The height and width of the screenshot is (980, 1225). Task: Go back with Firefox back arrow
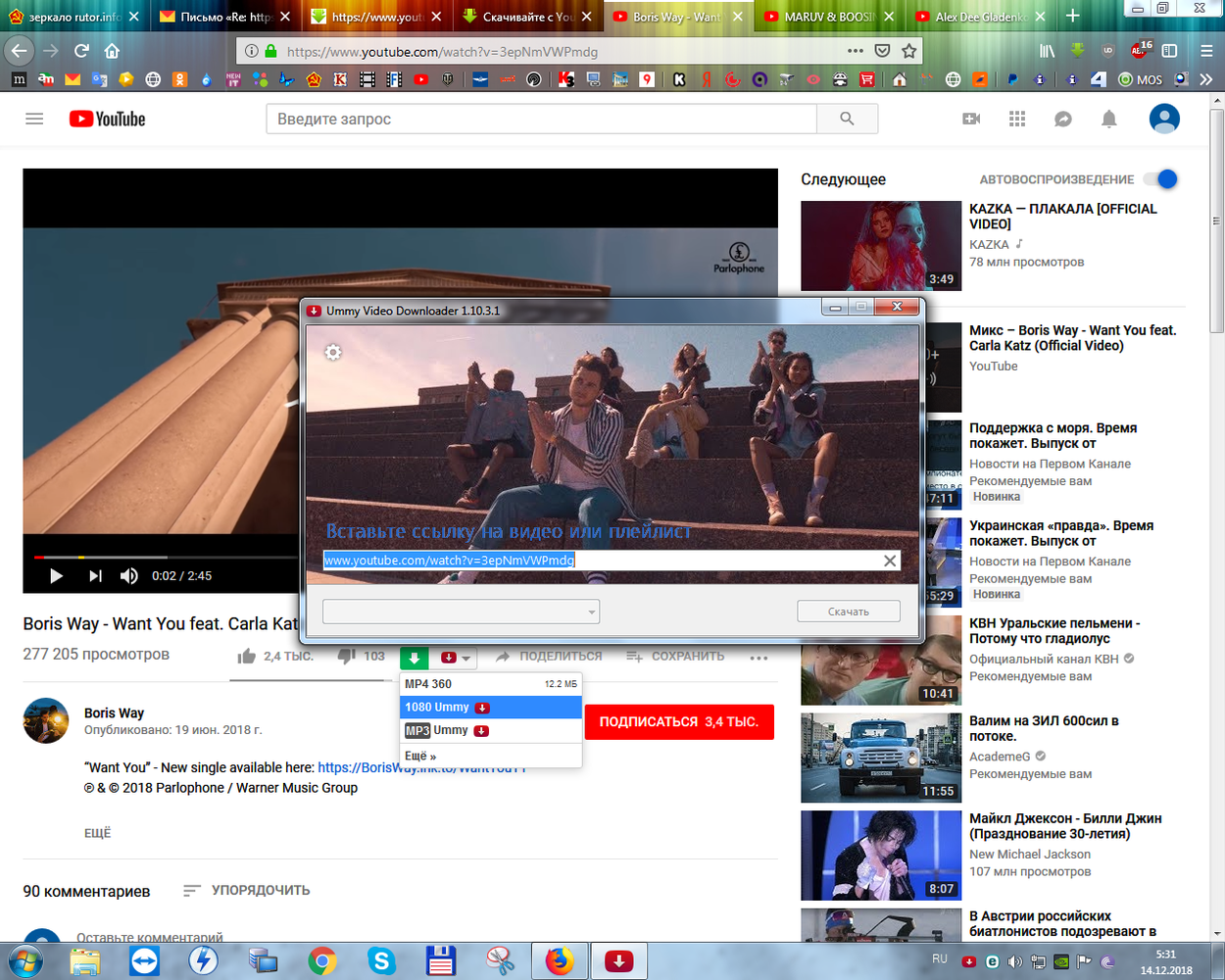pyautogui.click(x=20, y=51)
